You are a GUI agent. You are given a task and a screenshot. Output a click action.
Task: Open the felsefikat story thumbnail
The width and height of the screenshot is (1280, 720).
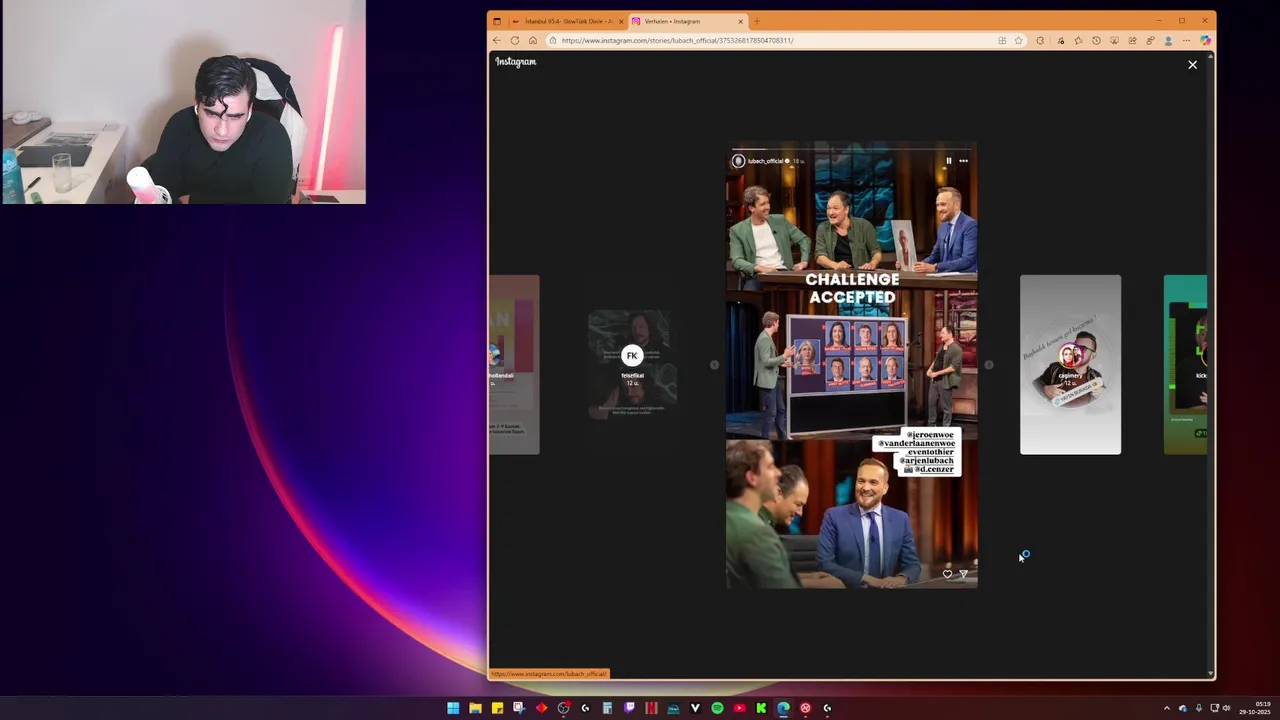click(632, 364)
